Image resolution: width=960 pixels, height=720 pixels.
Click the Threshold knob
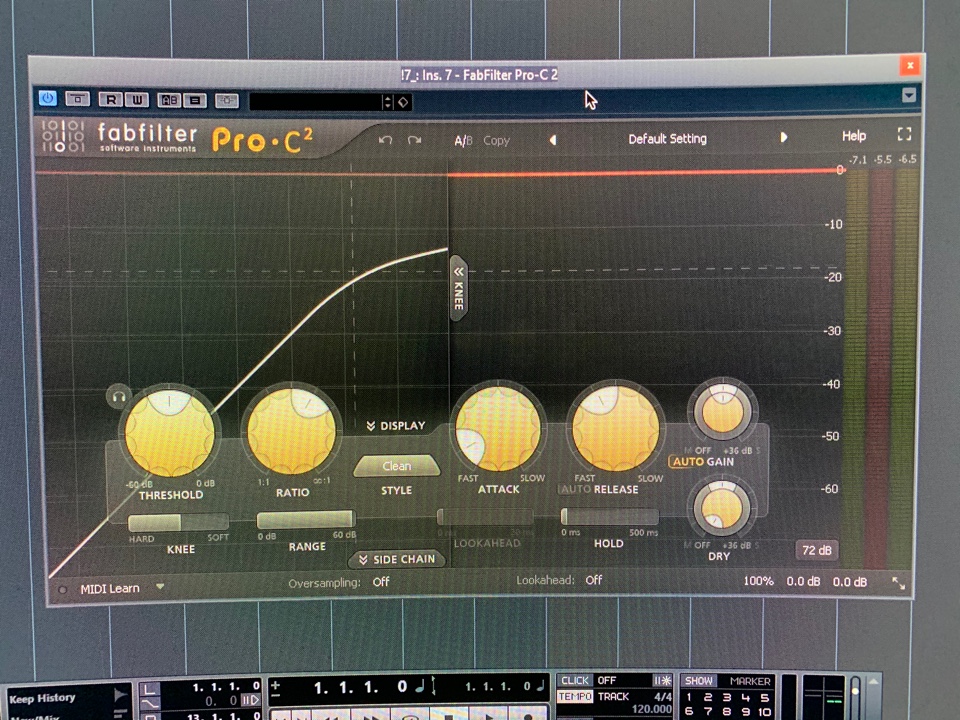click(x=170, y=433)
